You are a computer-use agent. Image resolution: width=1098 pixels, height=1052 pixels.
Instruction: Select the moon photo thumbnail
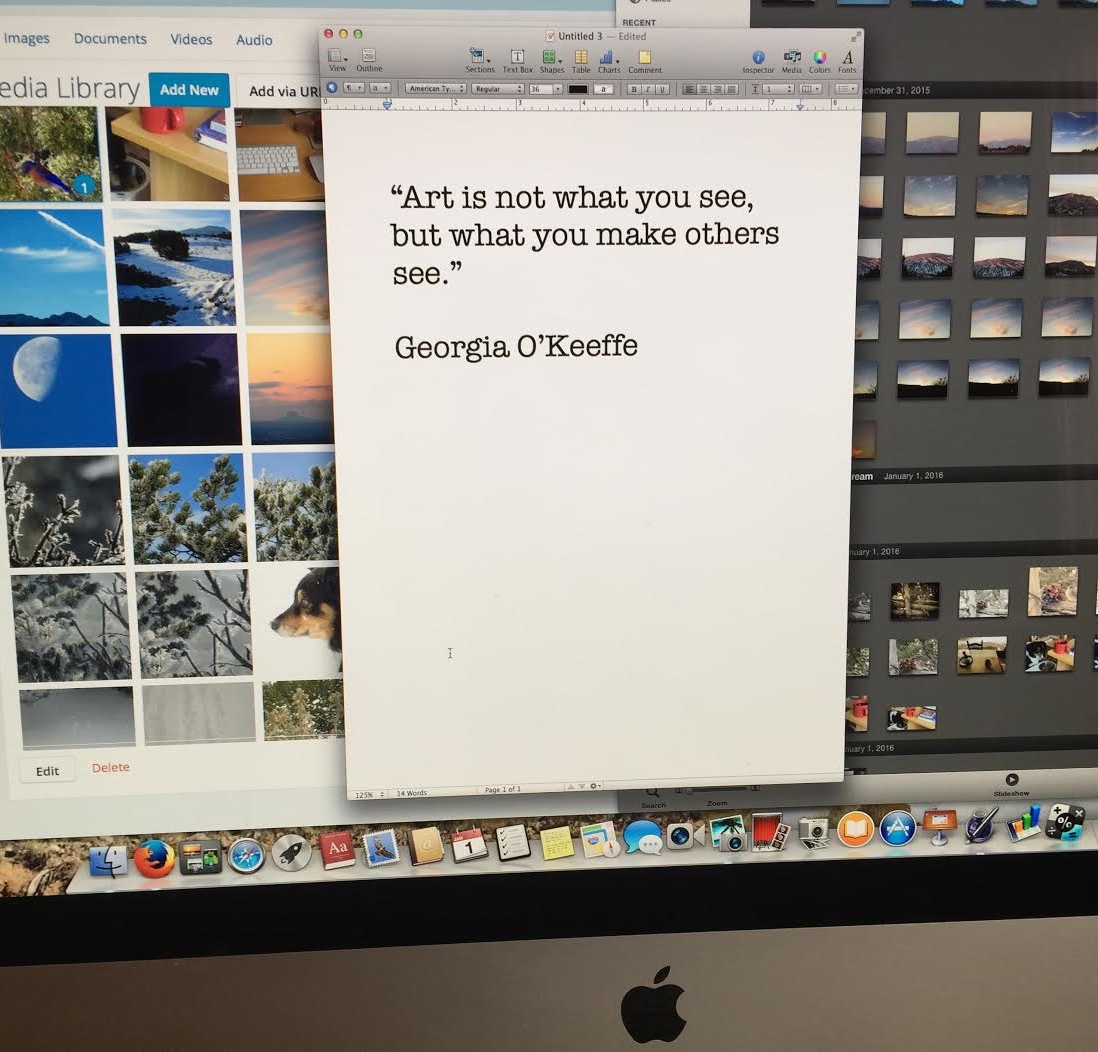point(55,389)
